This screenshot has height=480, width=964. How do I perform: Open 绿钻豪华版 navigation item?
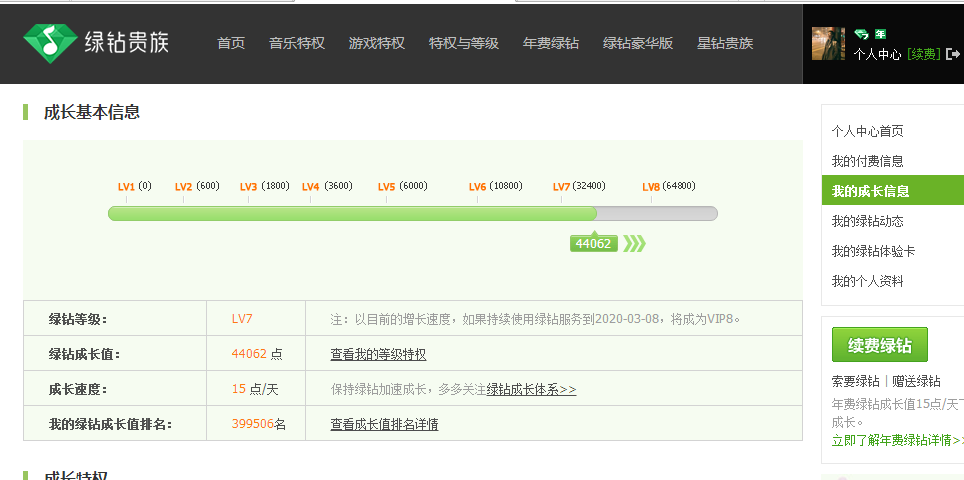coord(638,43)
